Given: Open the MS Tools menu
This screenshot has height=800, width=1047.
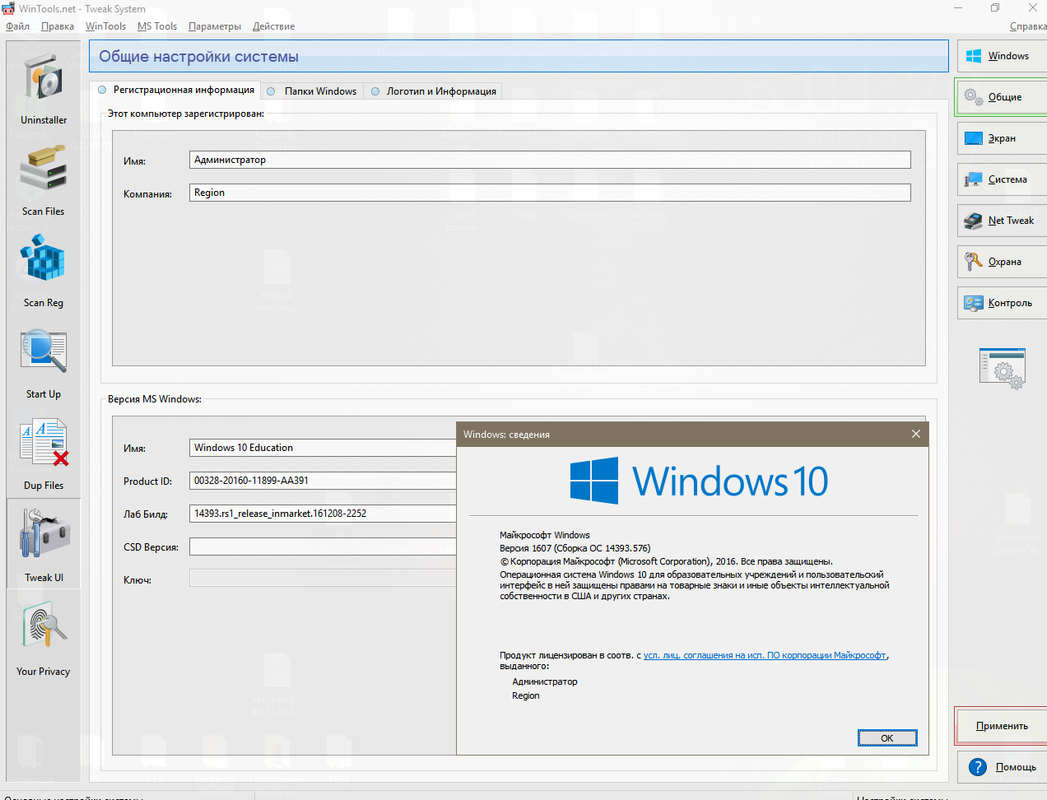Looking at the screenshot, I should (x=157, y=26).
